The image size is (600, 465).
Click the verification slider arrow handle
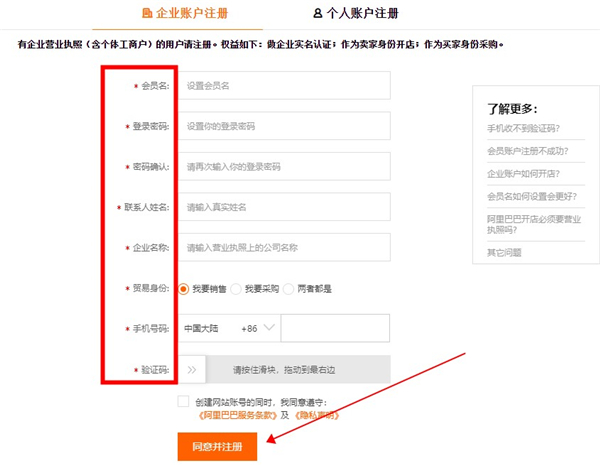tap(192, 369)
